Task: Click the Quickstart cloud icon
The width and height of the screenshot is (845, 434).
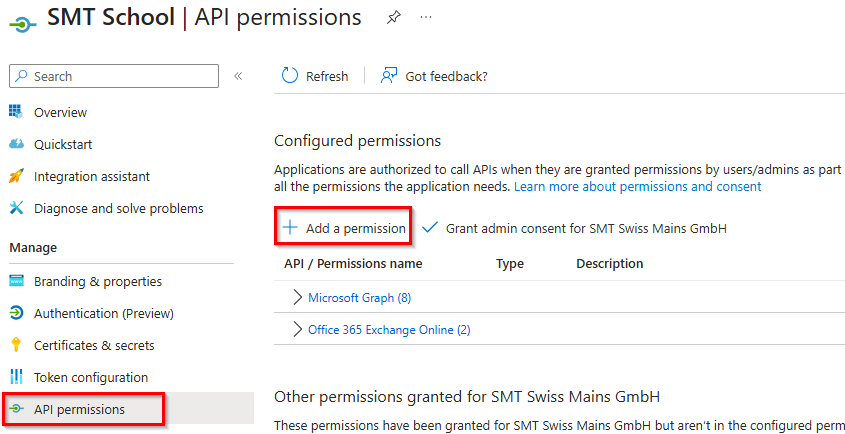Action: click(16, 144)
